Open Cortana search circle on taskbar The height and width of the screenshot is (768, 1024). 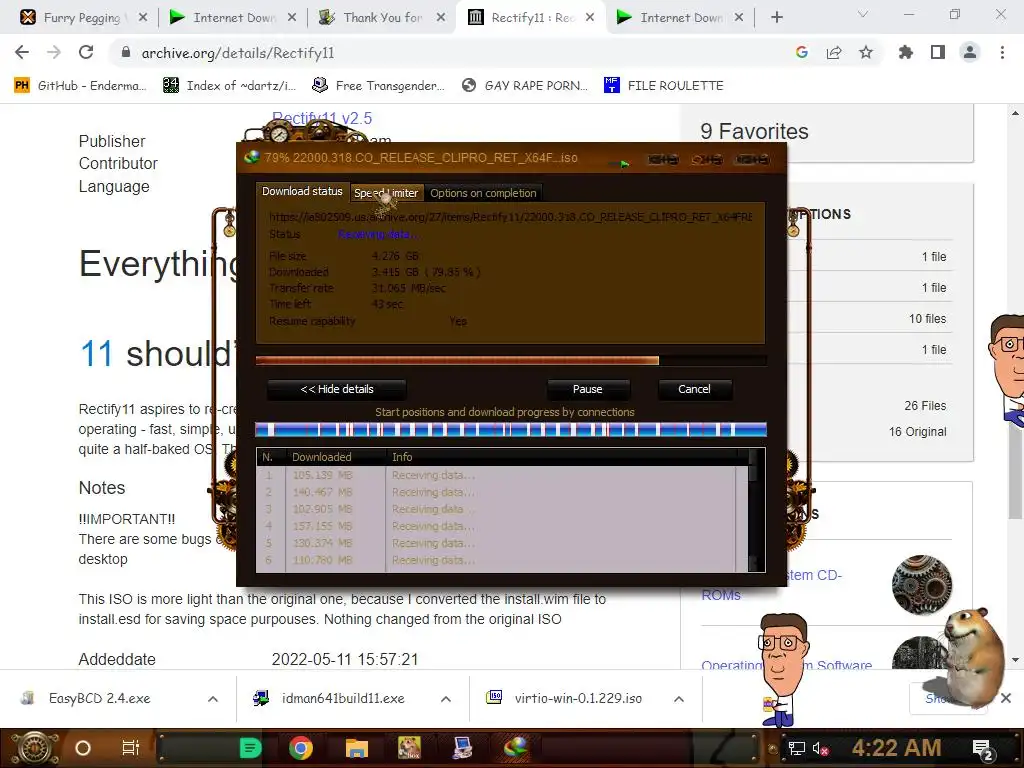[83, 748]
